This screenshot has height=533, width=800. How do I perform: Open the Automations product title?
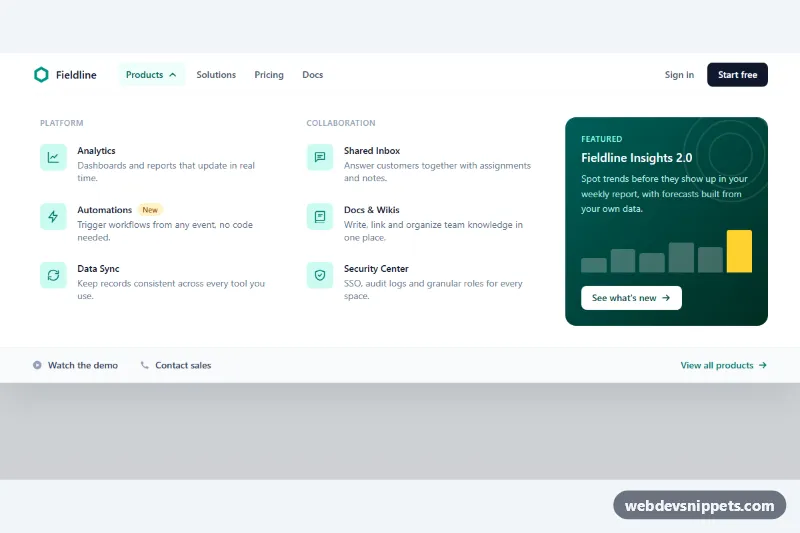click(105, 210)
